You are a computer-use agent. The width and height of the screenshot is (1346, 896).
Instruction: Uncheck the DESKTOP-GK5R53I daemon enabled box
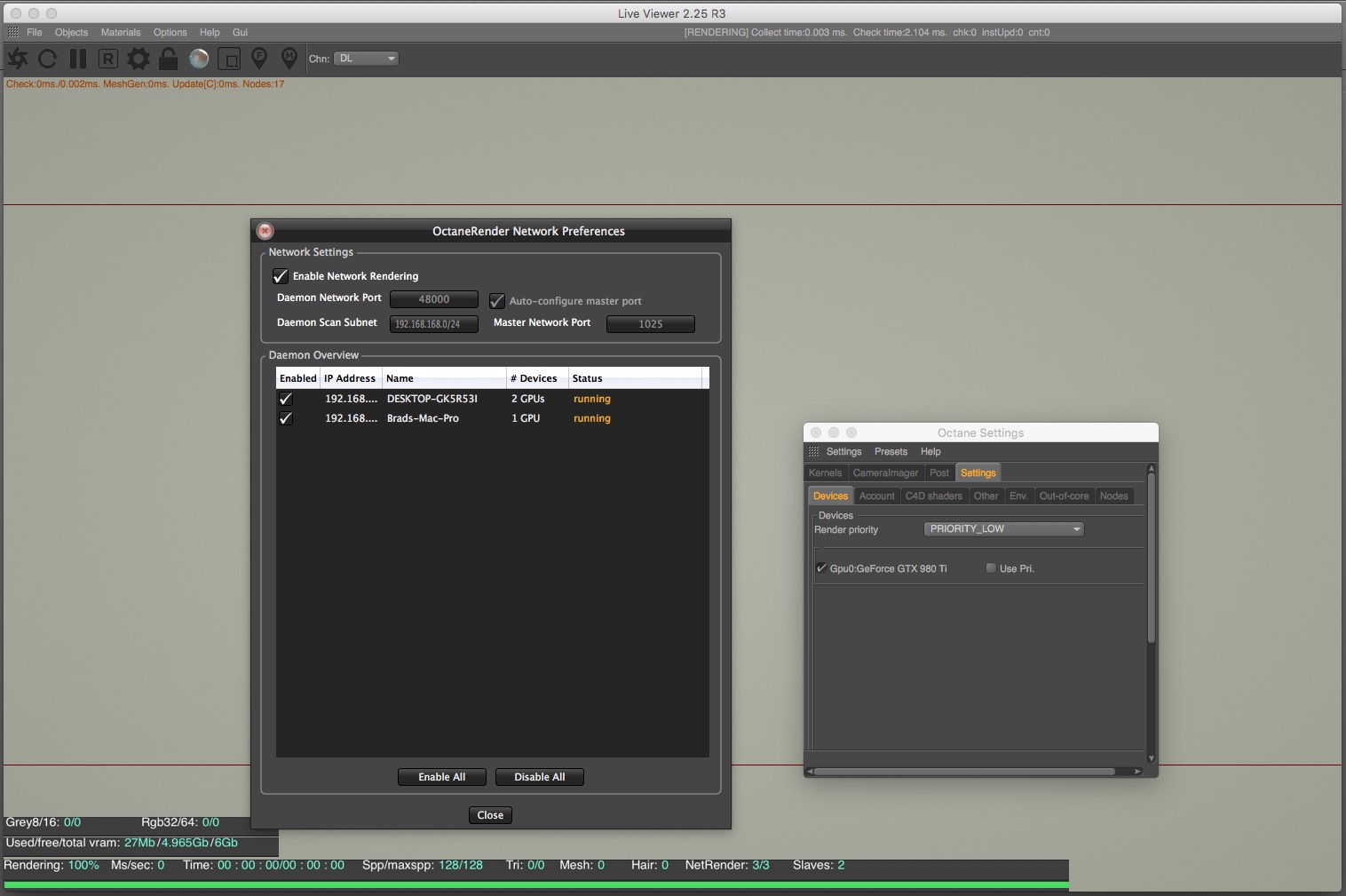286,399
